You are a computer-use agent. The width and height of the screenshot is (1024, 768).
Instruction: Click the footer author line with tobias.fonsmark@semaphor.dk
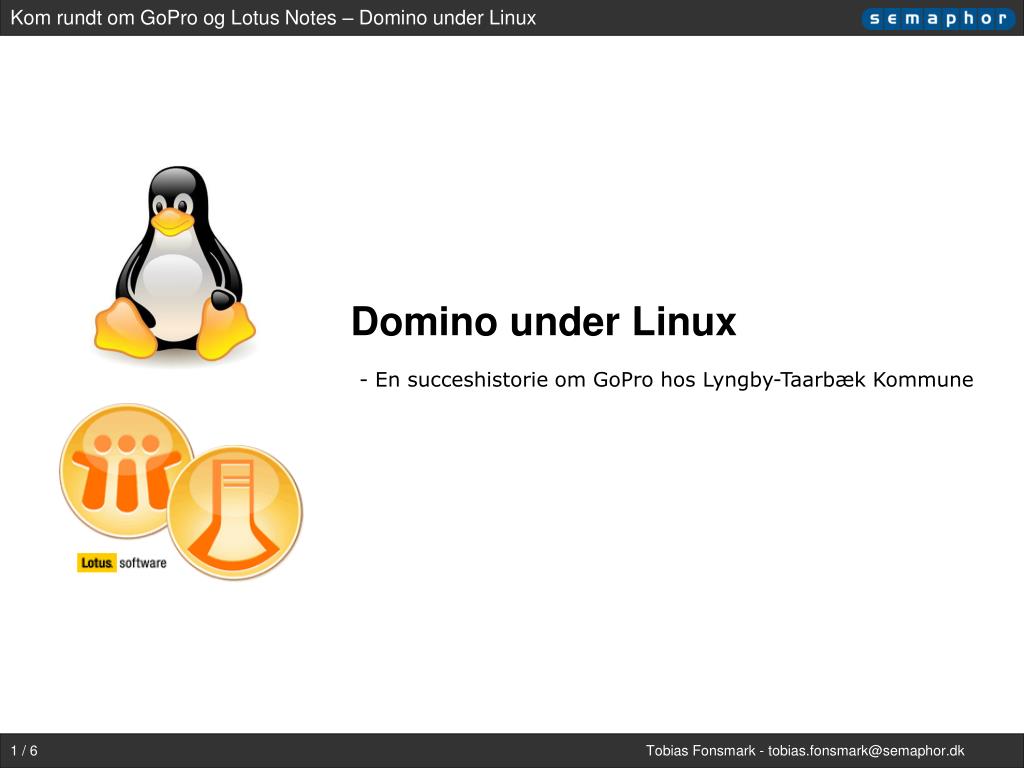coord(805,751)
